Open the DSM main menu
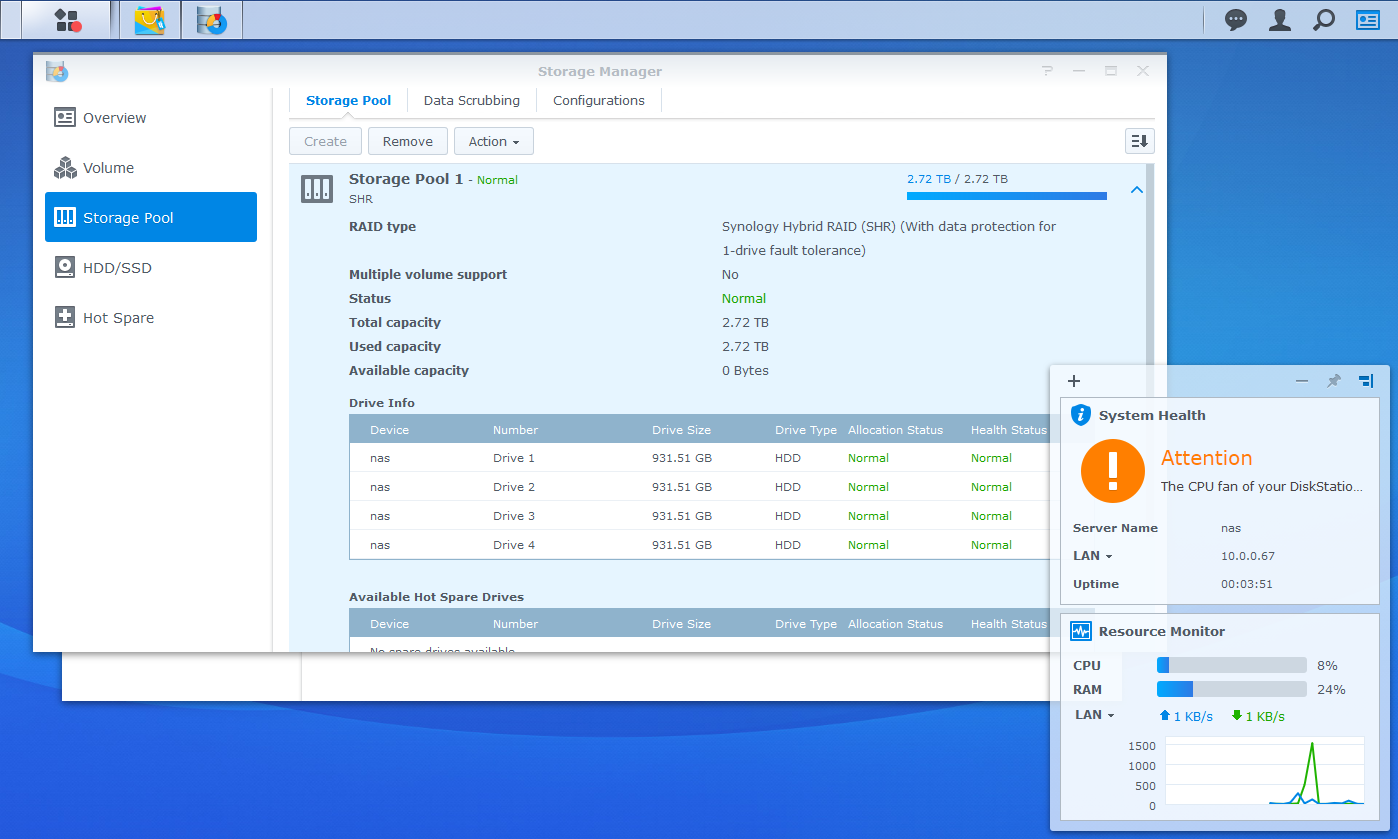 [x=65, y=19]
